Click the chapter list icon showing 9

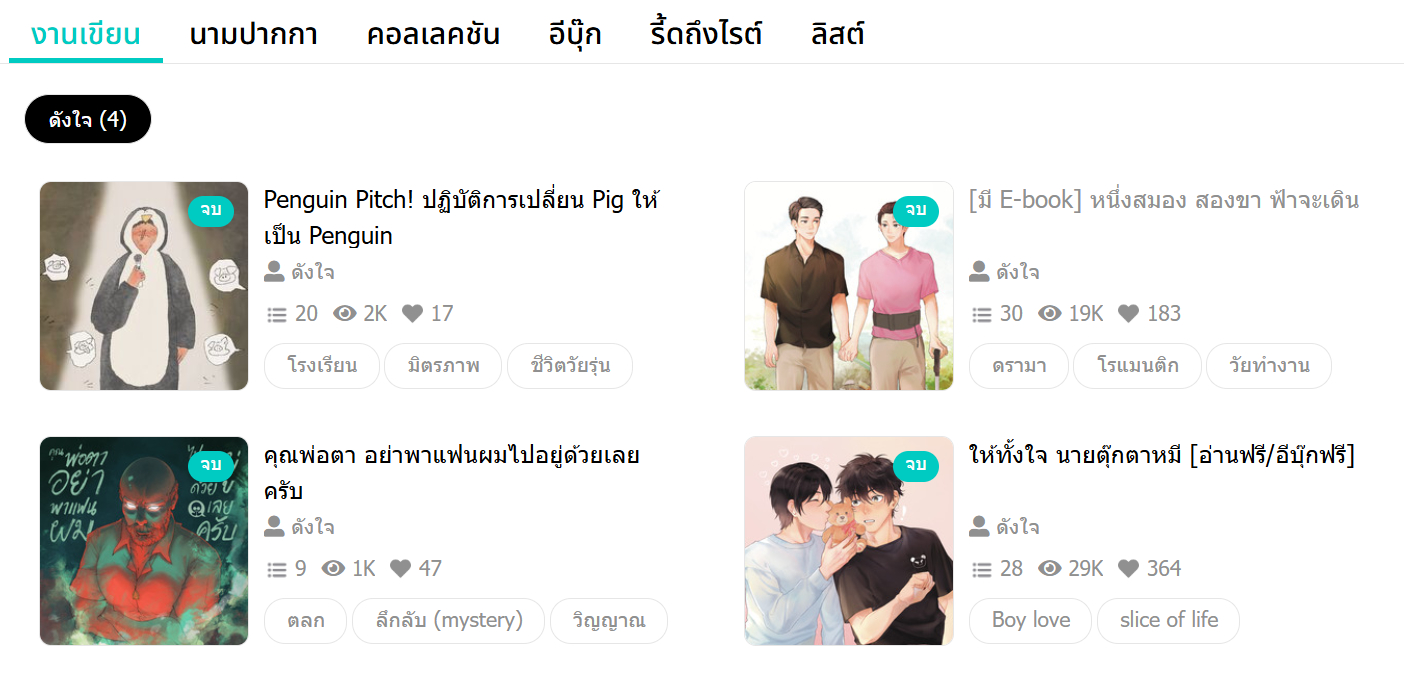point(277,569)
